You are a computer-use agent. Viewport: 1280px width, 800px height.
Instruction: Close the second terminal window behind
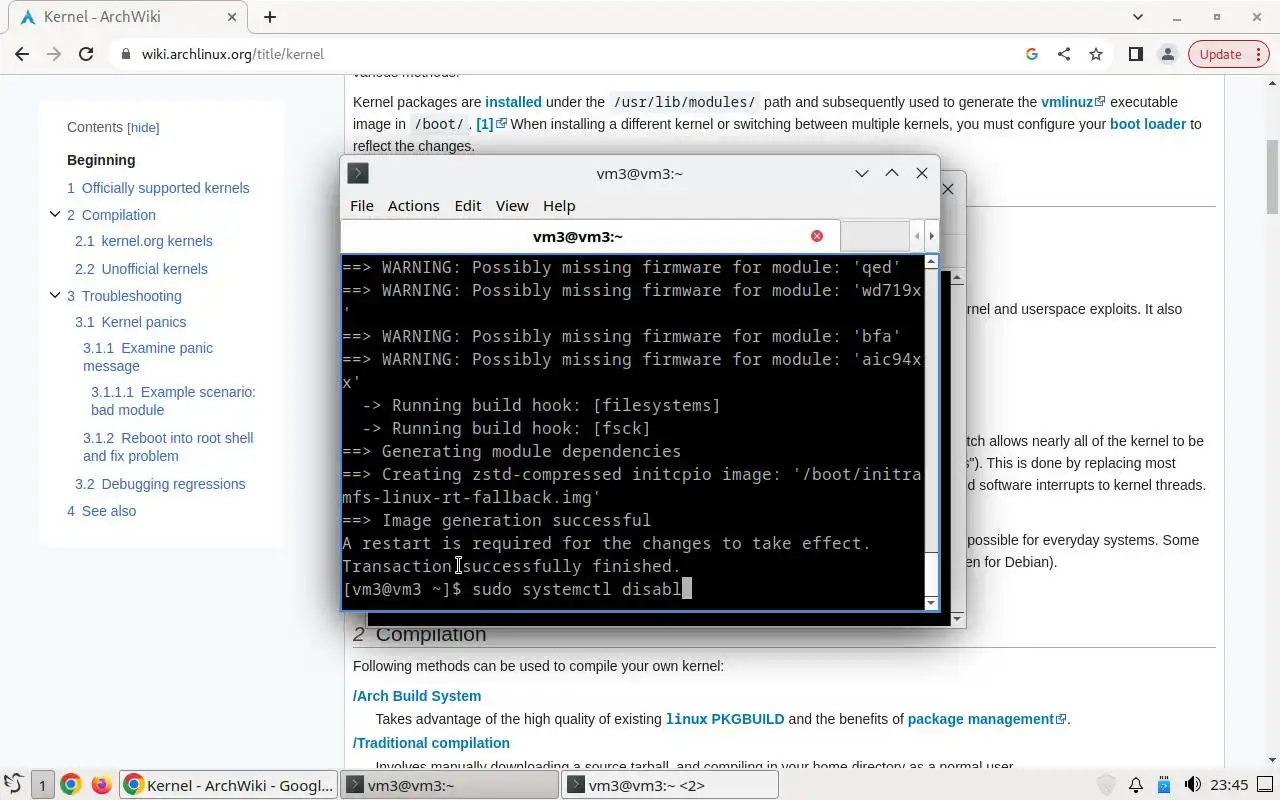(948, 188)
